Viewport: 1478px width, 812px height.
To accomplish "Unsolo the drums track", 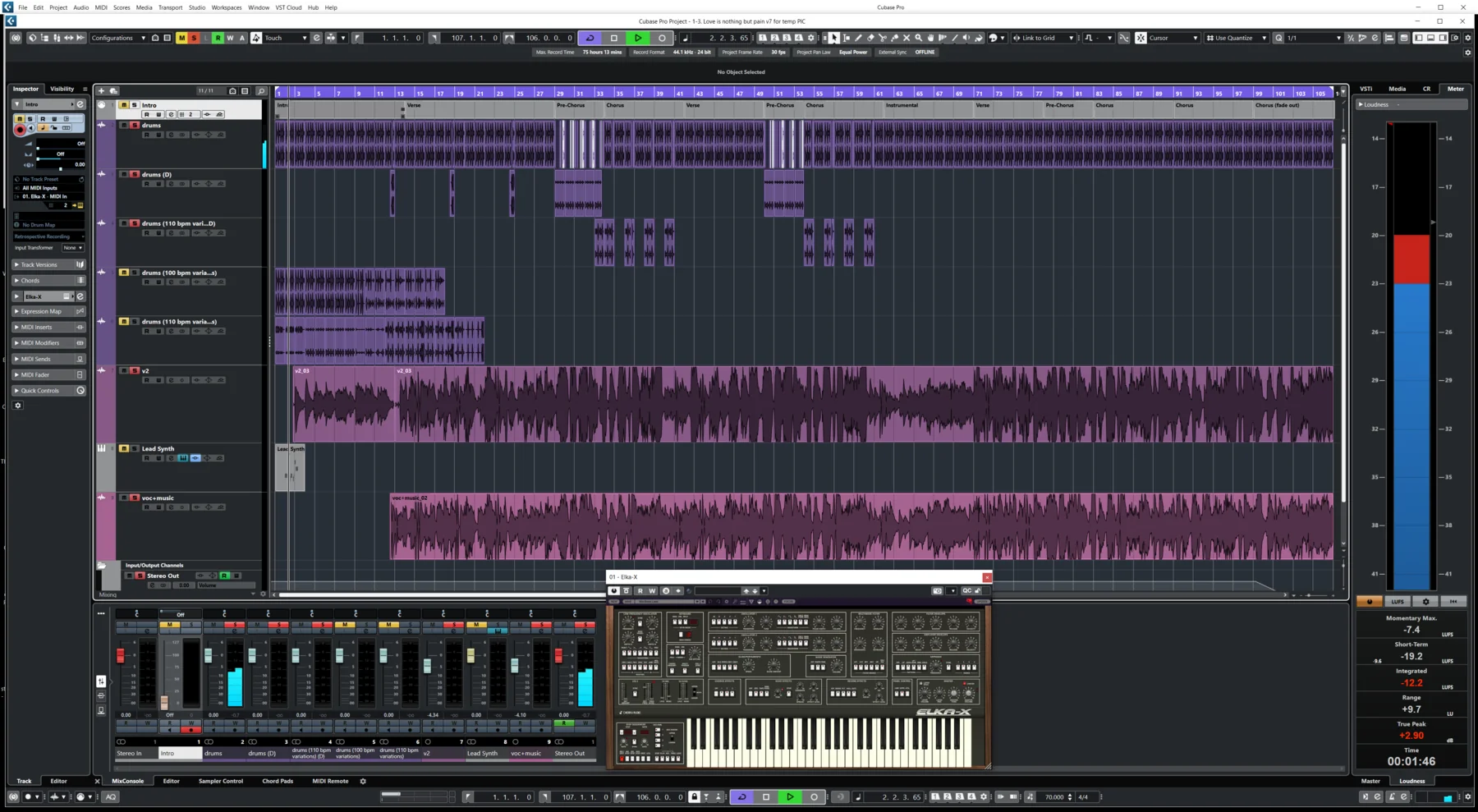I will point(134,126).
